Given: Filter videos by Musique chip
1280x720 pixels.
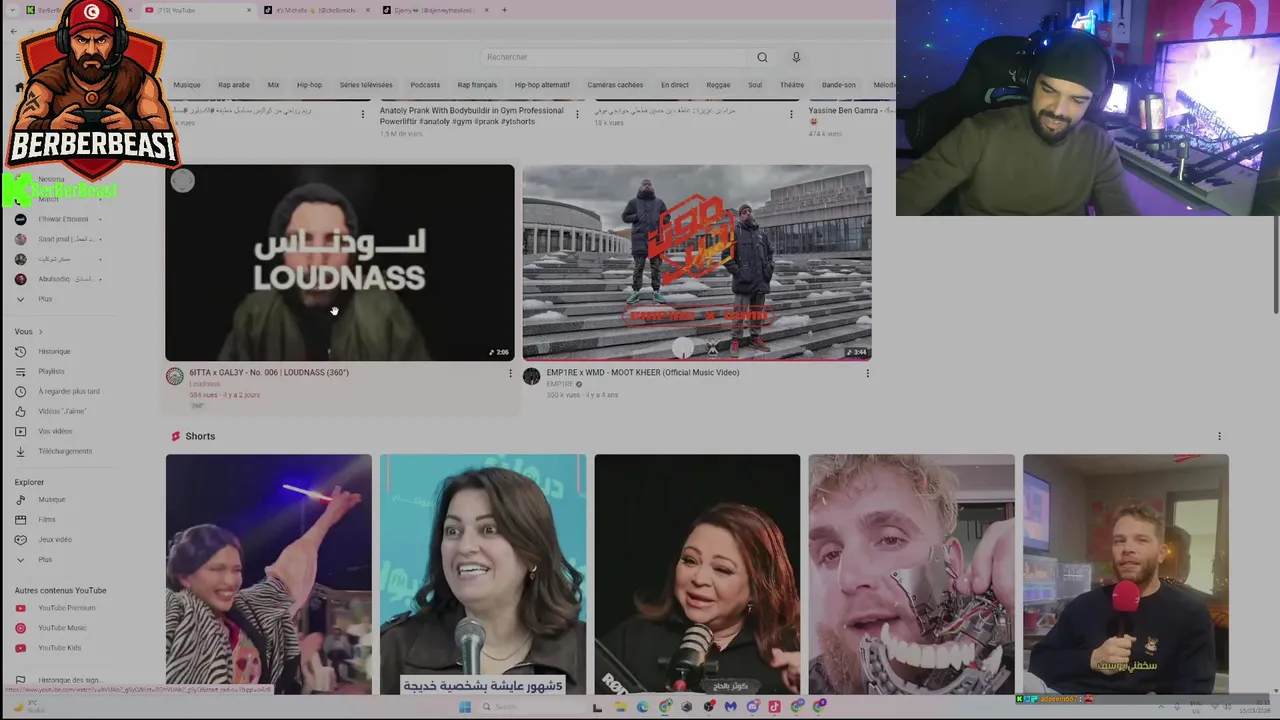Looking at the screenshot, I should 187,85.
